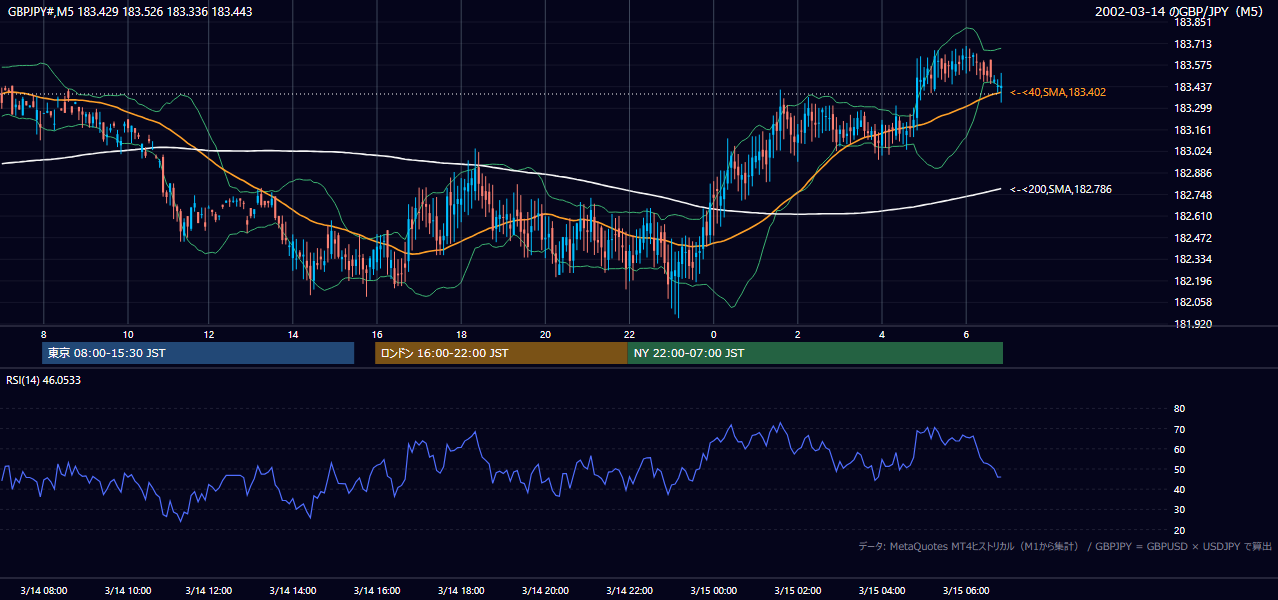The image size is (1278, 600).
Task: Click the 182.334 price axis label
Action: coord(1192,260)
